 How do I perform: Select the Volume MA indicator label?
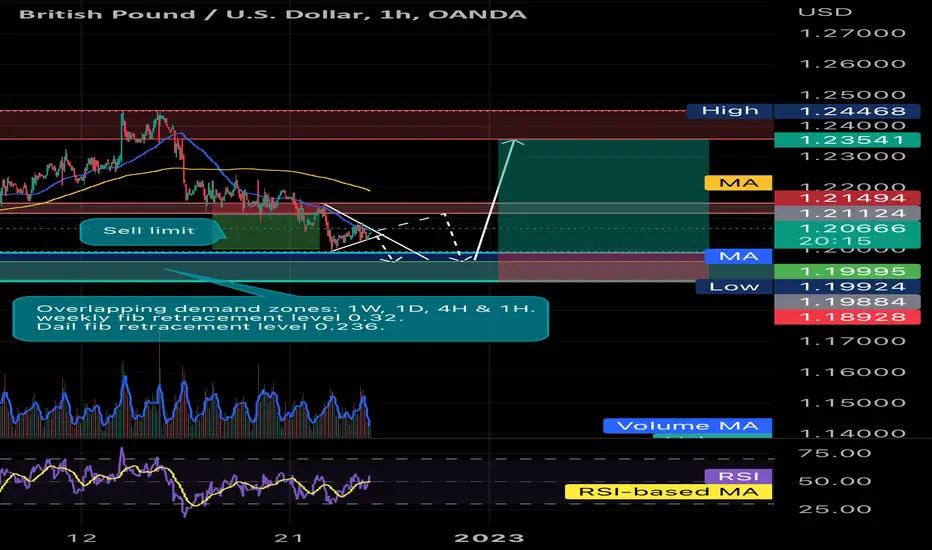[688, 426]
